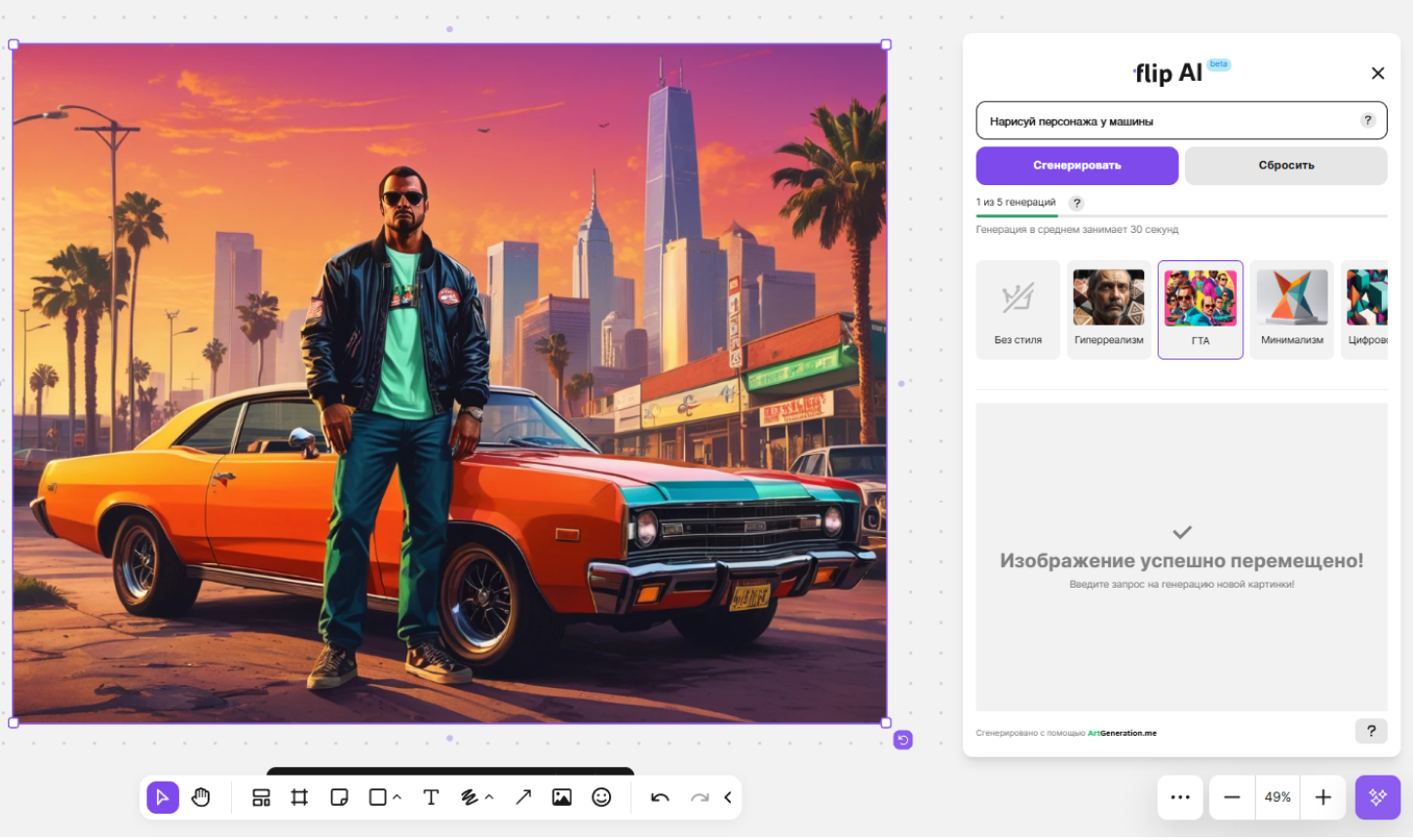This screenshot has width=1413, height=840.
Task: Activate the hand pan tool
Action: click(201, 797)
